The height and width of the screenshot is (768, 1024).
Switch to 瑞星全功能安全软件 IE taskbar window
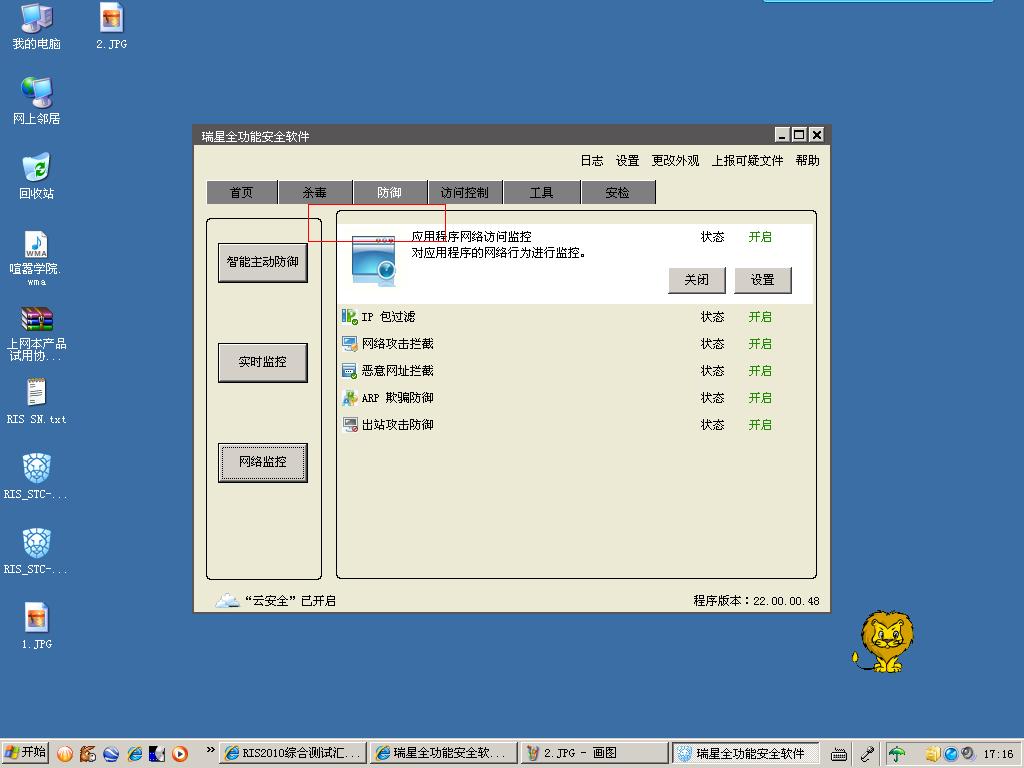click(444, 754)
